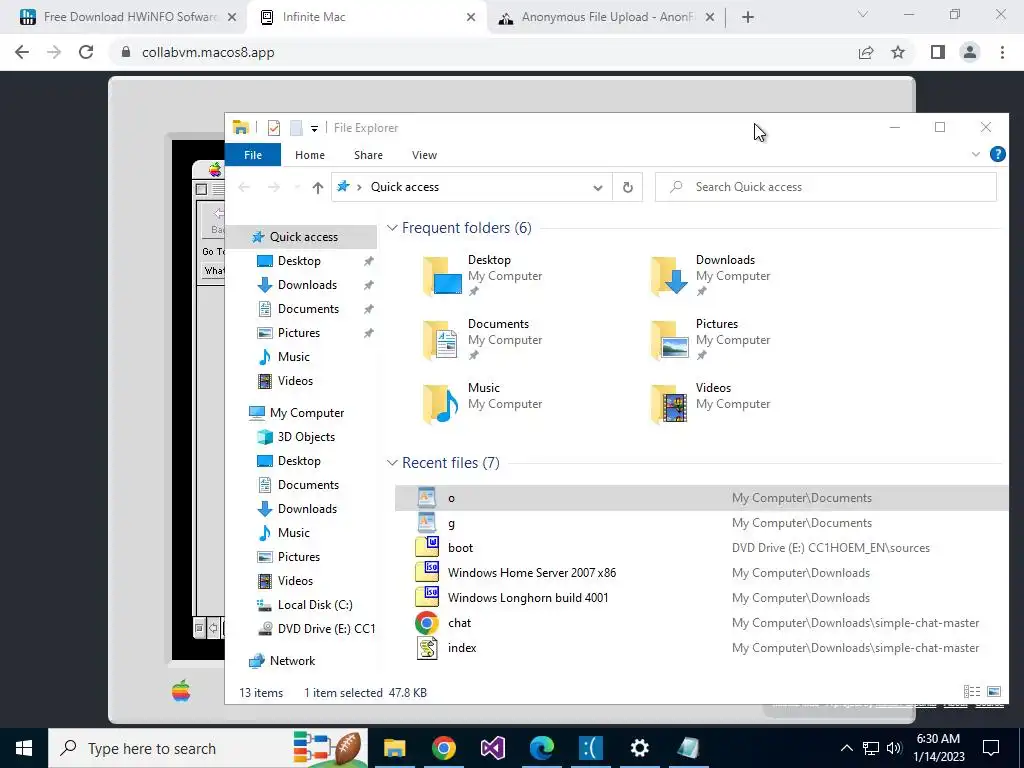Select the Downloads frequent folder icon

[669, 276]
